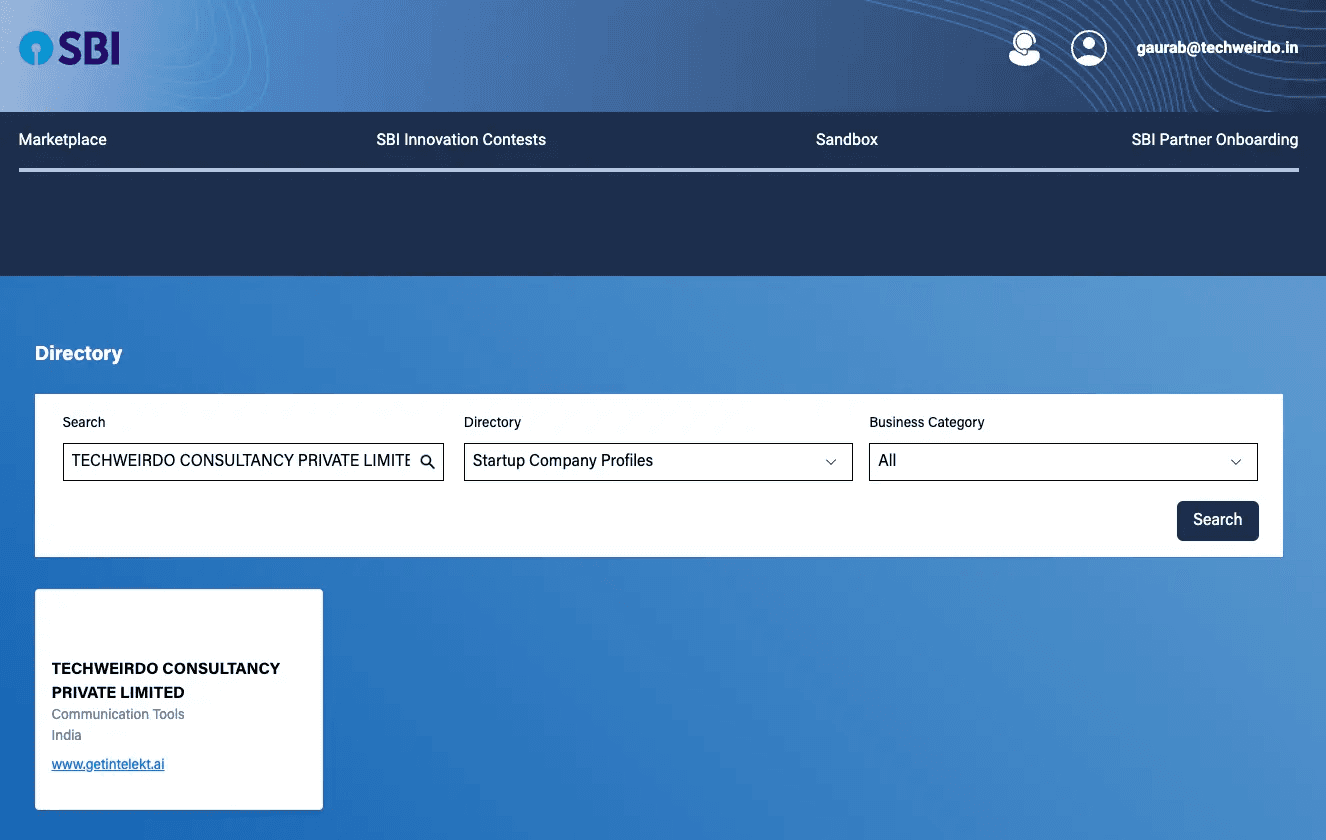Expand the Business Category dropdown set to All

pos(1063,461)
